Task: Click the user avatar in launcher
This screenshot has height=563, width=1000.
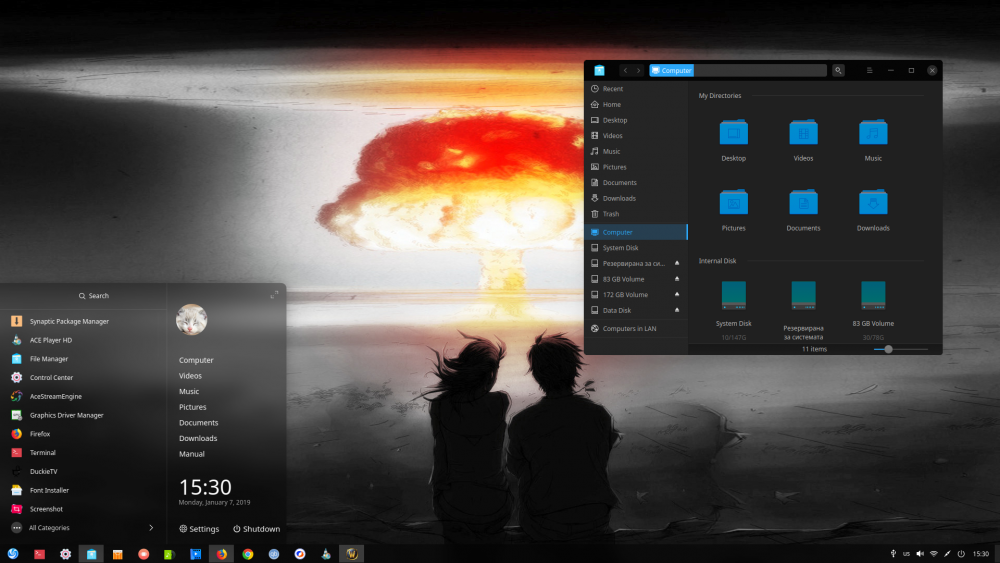Action: point(191,319)
